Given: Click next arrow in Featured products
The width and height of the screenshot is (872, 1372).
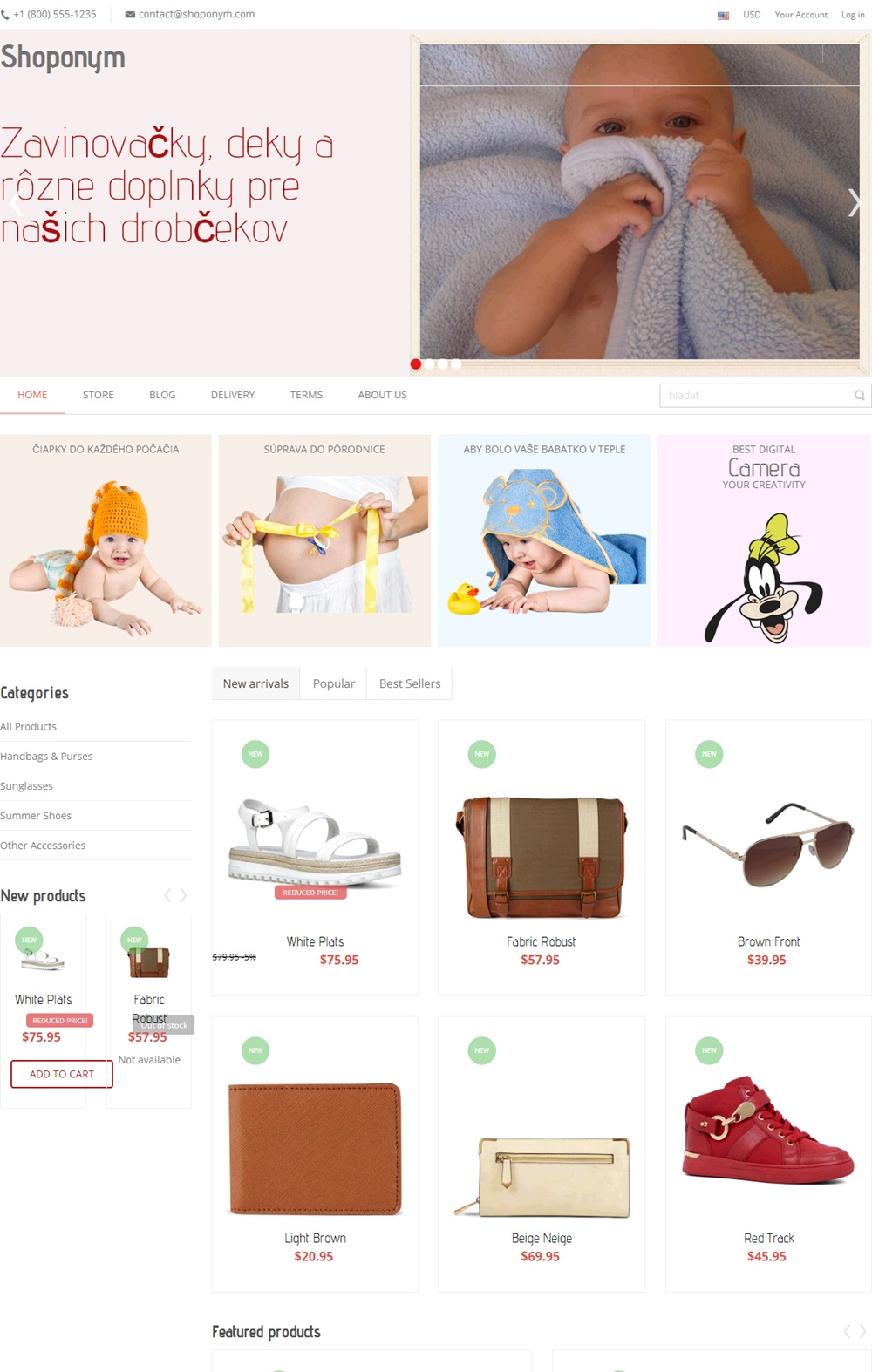Looking at the screenshot, I should pos(862,1331).
